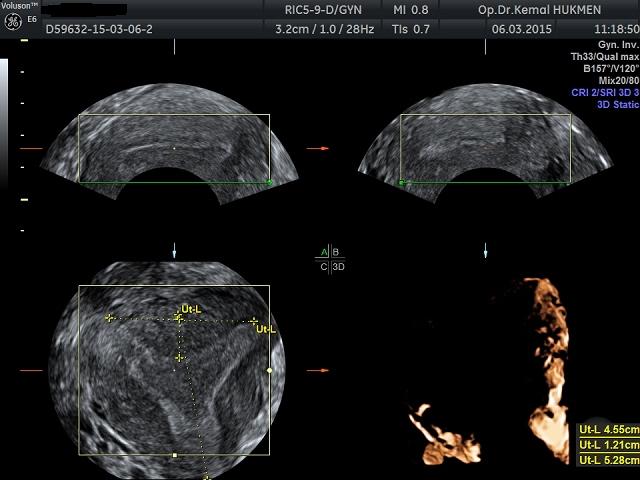Click the leftmost Ut-L caliper cross
This screenshot has height=480, width=640.
pos(109,318)
